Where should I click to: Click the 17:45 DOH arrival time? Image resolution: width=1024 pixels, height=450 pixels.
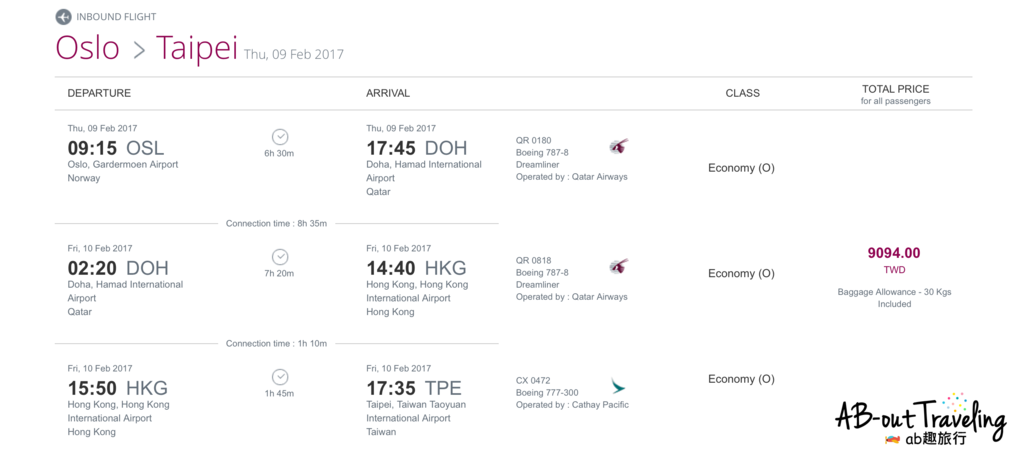pos(417,148)
